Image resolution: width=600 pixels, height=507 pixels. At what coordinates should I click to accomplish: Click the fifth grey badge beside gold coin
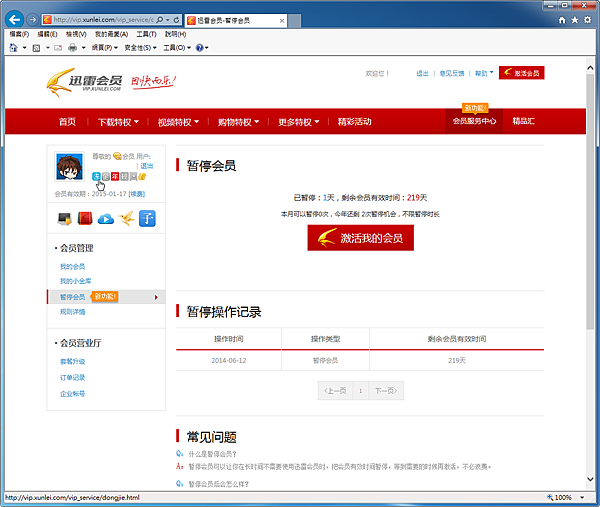pyautogui.click(x=133, y=176)
